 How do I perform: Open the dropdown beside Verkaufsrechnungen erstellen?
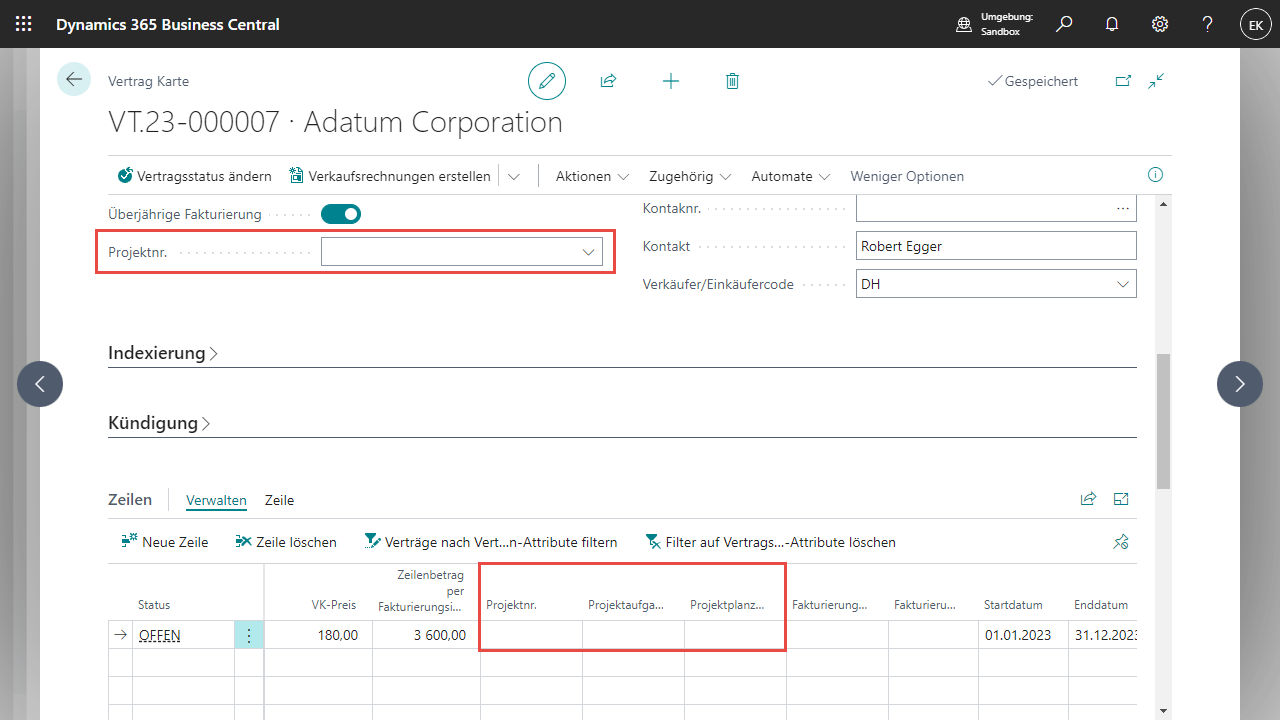point(514,176)
